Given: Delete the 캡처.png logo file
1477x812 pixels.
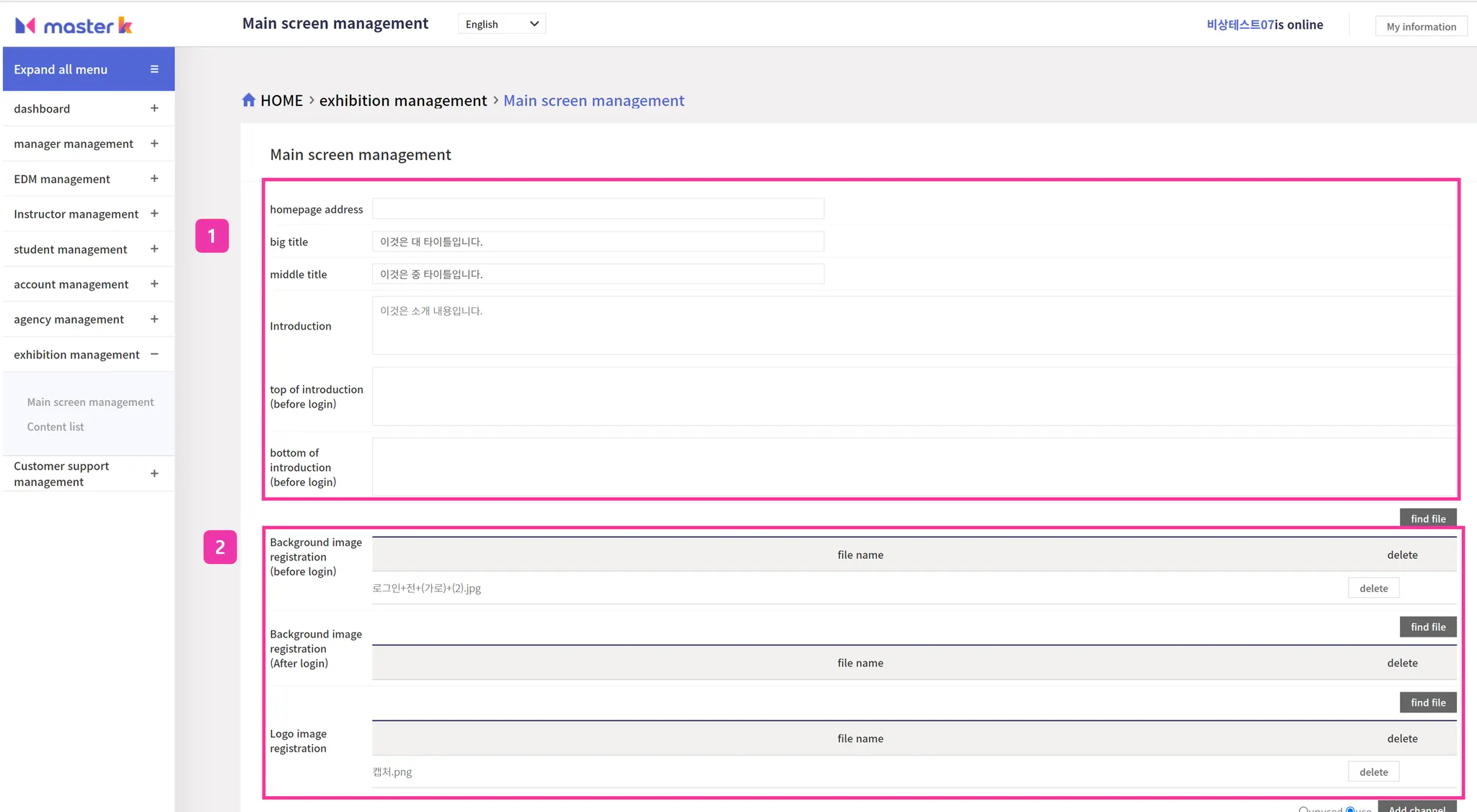Looking at the screenshot, I should [1373, 772].
